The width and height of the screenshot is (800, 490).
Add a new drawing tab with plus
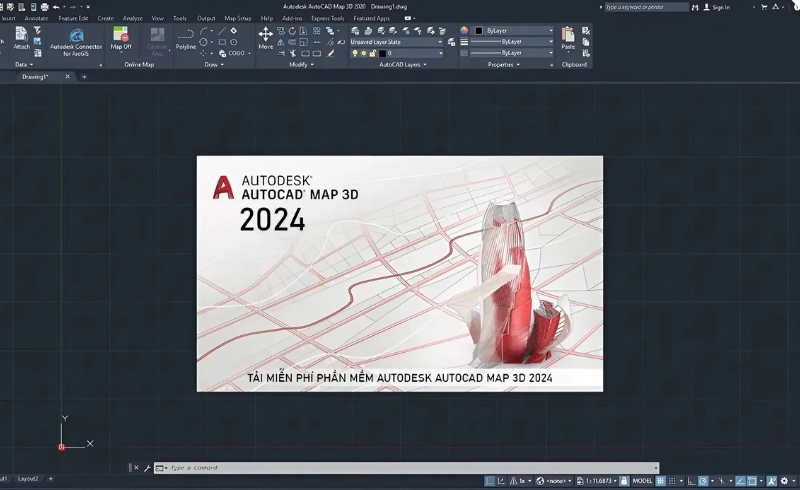[84, 77]
